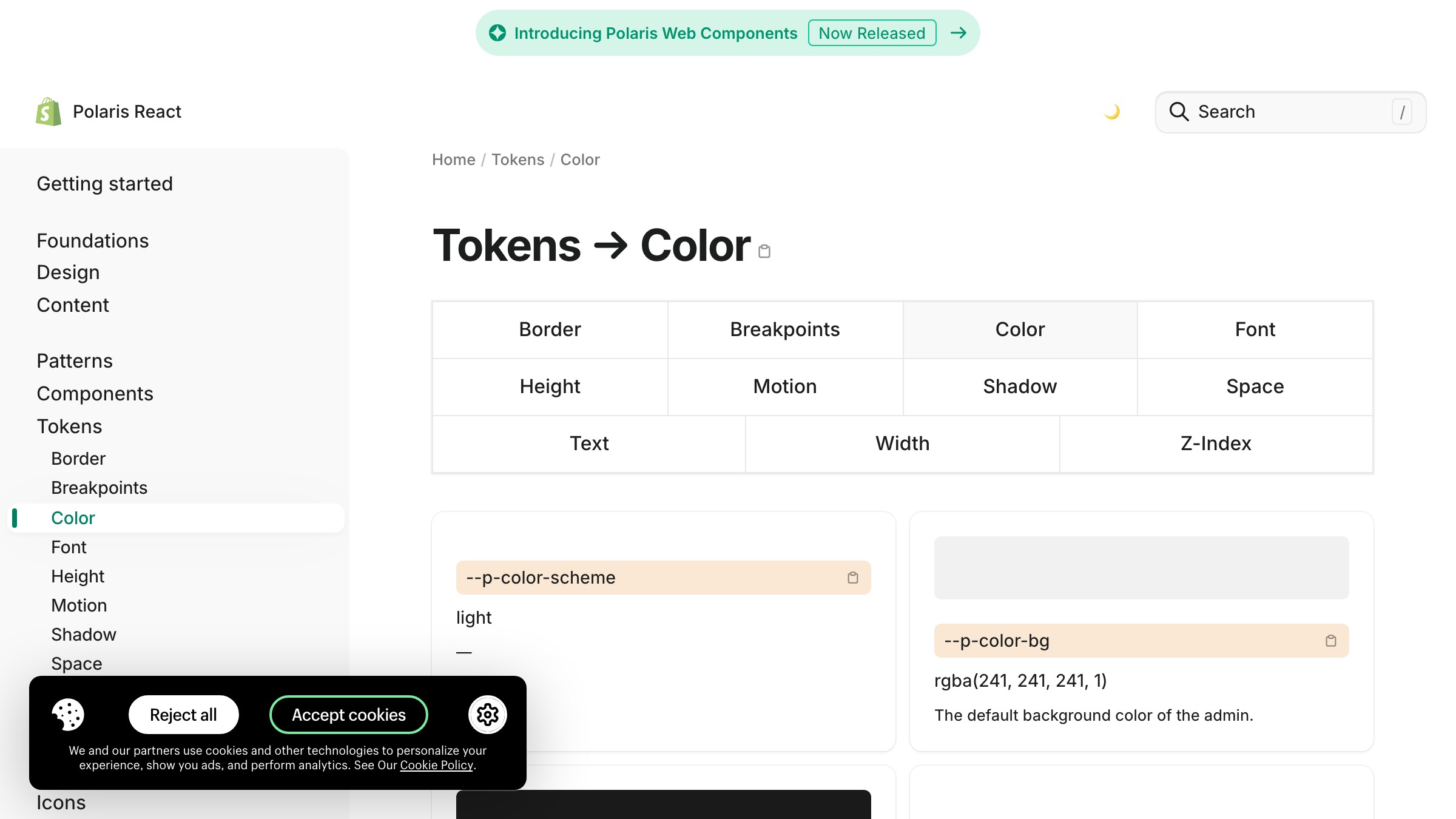
Task: Switch to the Shadow token category
Action: click(x=1019, y=386)
